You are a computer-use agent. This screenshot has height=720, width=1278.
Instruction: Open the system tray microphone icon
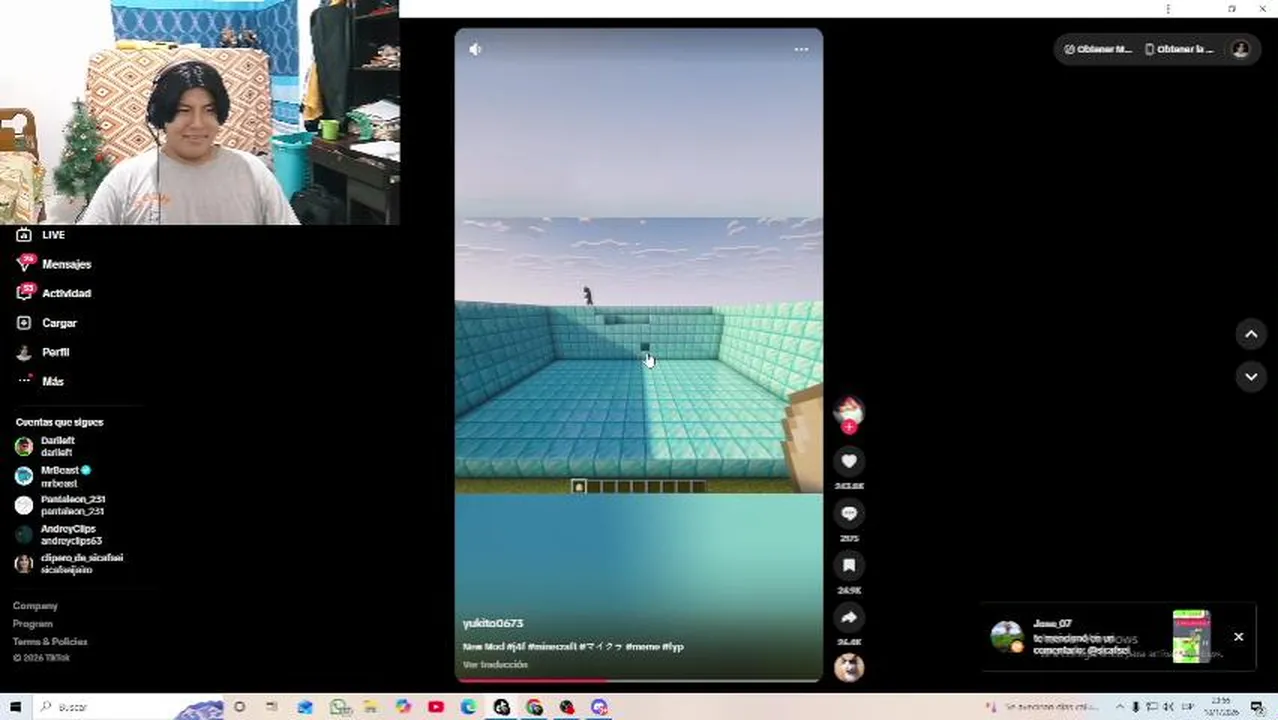tap(1135, 707)
